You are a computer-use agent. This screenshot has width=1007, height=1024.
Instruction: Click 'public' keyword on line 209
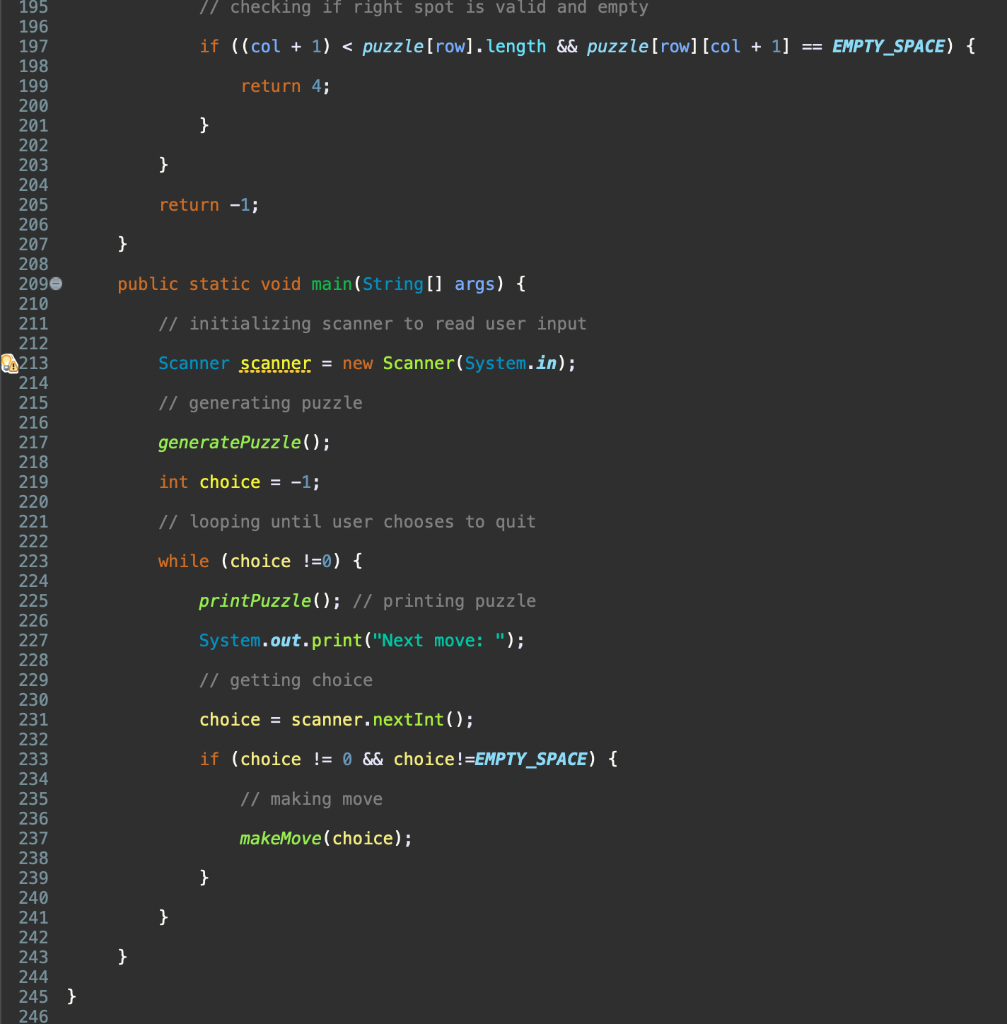(148, 284)
